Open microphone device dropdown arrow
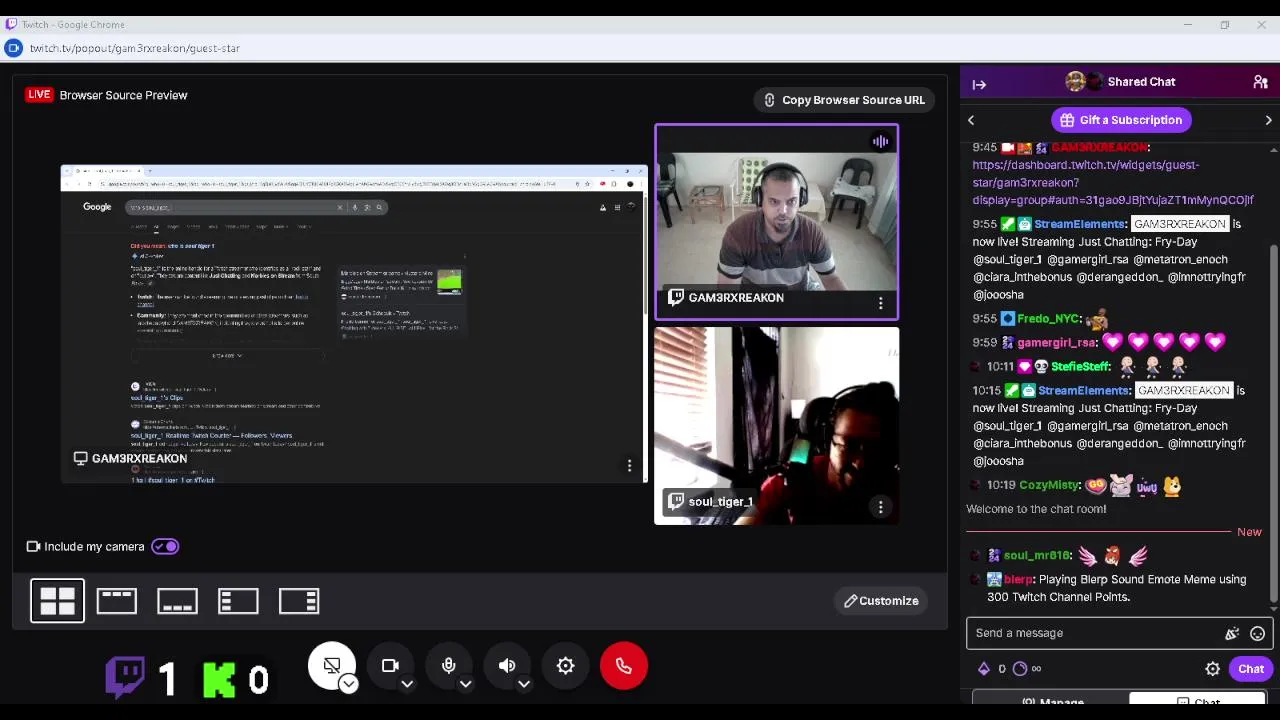1280x720 pixels. click(465, 685)
